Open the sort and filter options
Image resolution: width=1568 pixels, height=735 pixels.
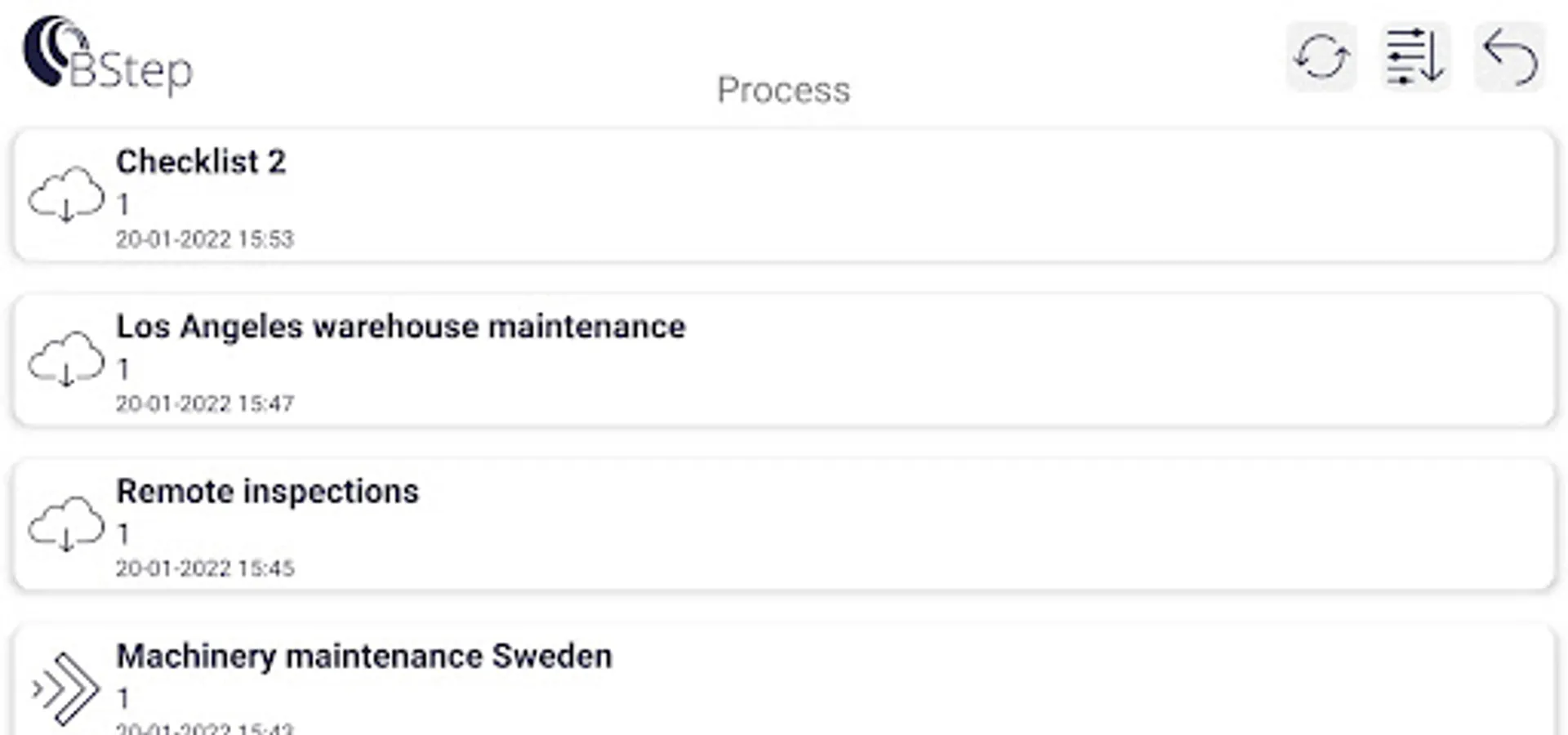point(1414,57)
